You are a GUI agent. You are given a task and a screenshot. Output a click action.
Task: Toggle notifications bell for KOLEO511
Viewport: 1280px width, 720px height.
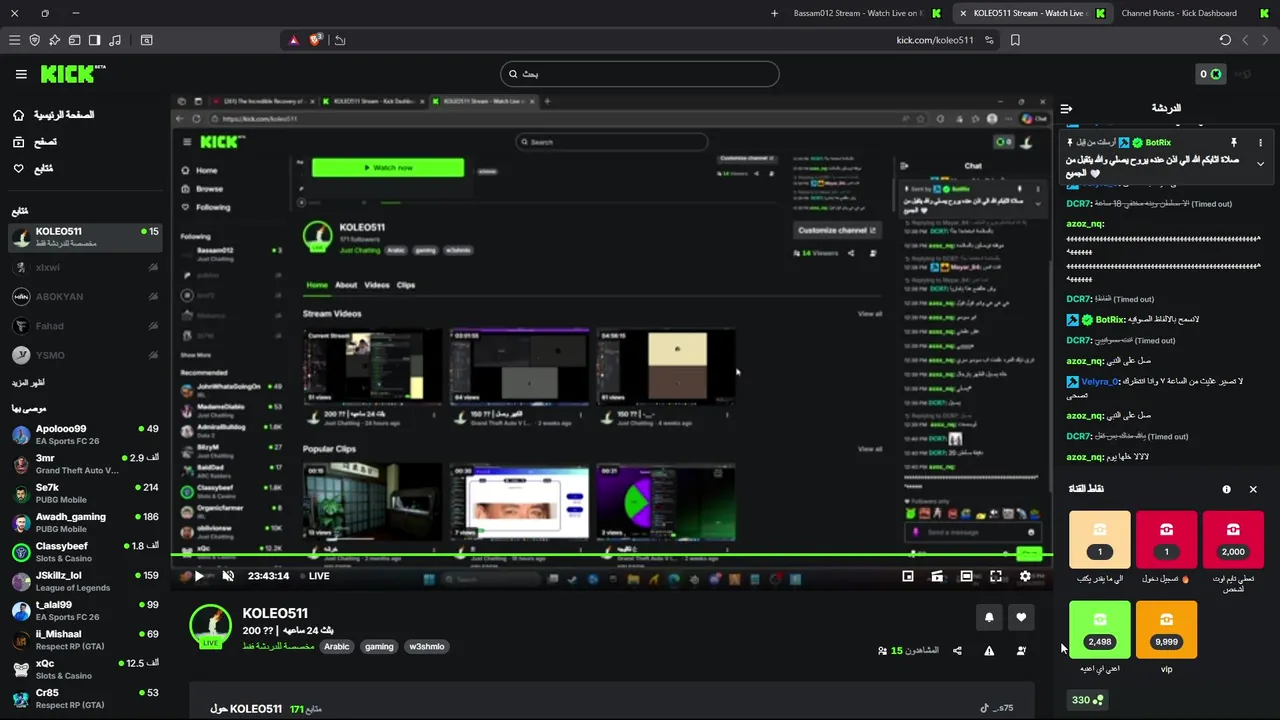(x=989, y=618)
